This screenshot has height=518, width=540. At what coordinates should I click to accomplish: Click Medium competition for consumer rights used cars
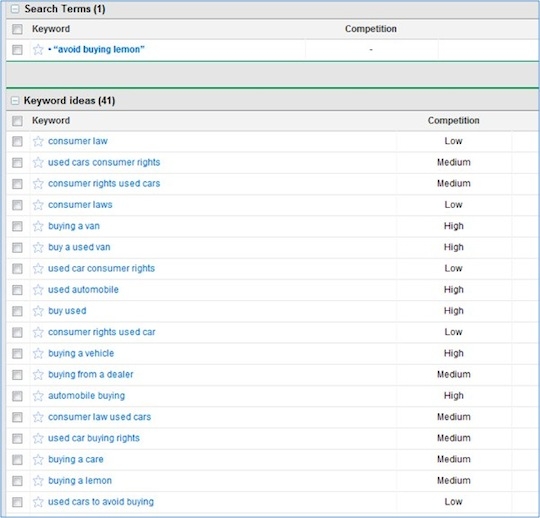tap(454, 184)
